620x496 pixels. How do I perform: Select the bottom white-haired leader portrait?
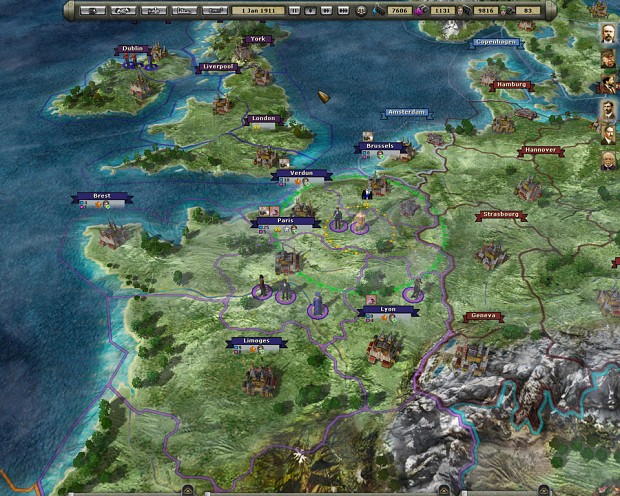[x=609, y=160]
